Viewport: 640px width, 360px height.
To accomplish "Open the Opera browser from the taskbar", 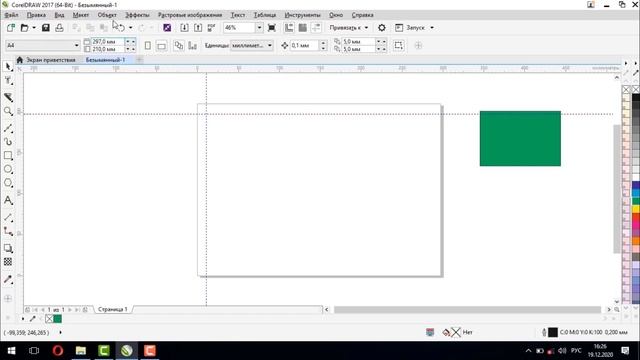I will 58,351.
